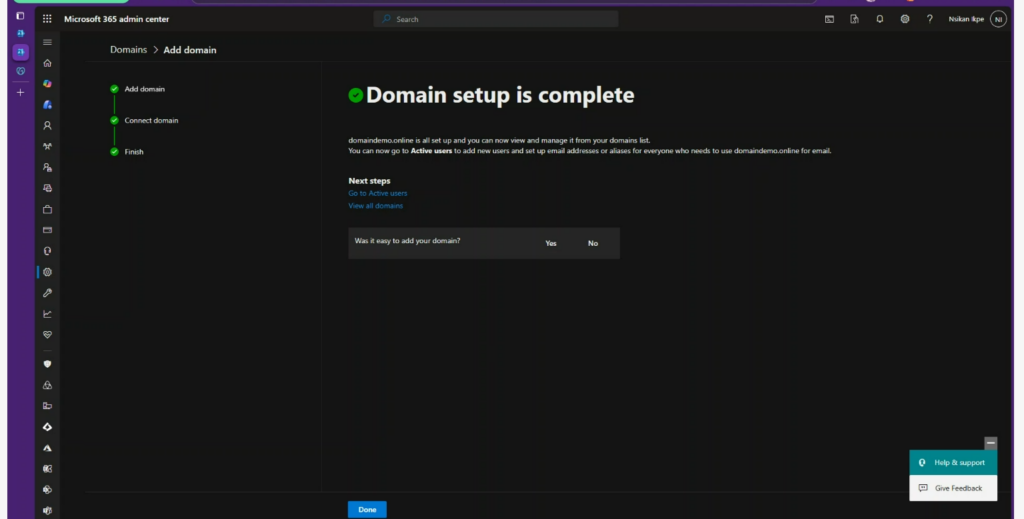The width and height of the screenshot is (1024, 519).
Task: Select the Connect domain wizard step
Action: pyautogui.click(x=151, y=120)
